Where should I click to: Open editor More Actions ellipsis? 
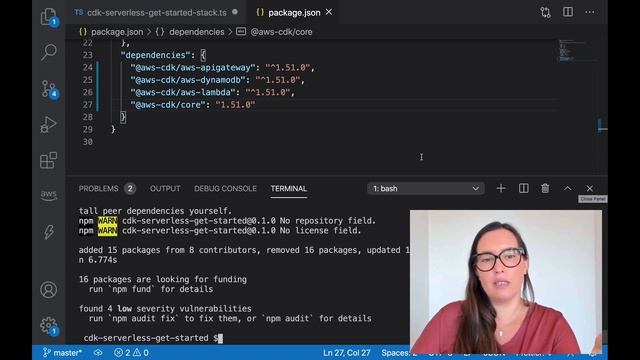click(590, 12)
